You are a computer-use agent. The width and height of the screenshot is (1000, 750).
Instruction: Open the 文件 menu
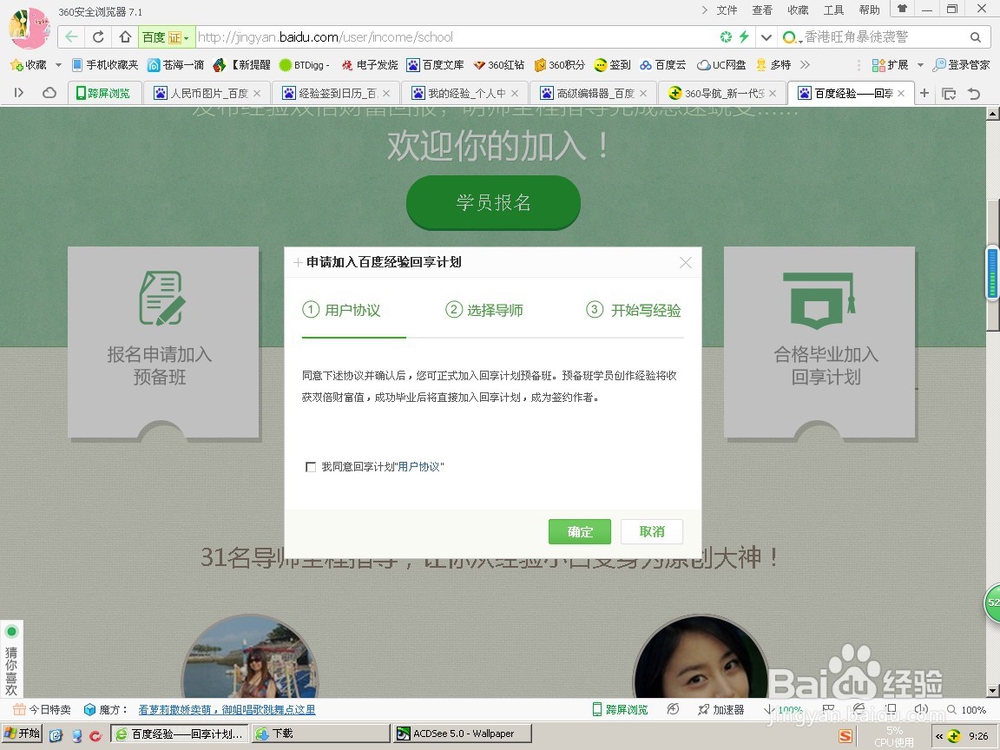[726, 10]
